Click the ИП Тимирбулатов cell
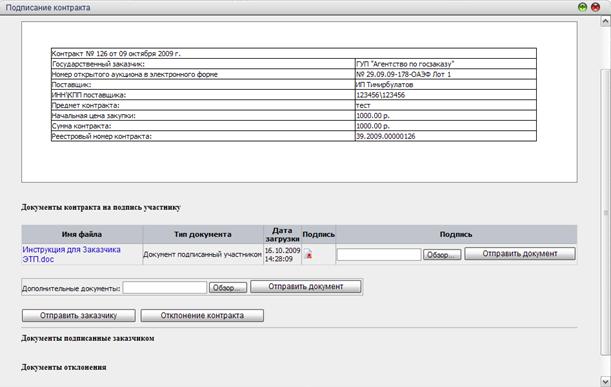Image resolution: width=611 pixels, height=387 pixels. tap(446, 85)
